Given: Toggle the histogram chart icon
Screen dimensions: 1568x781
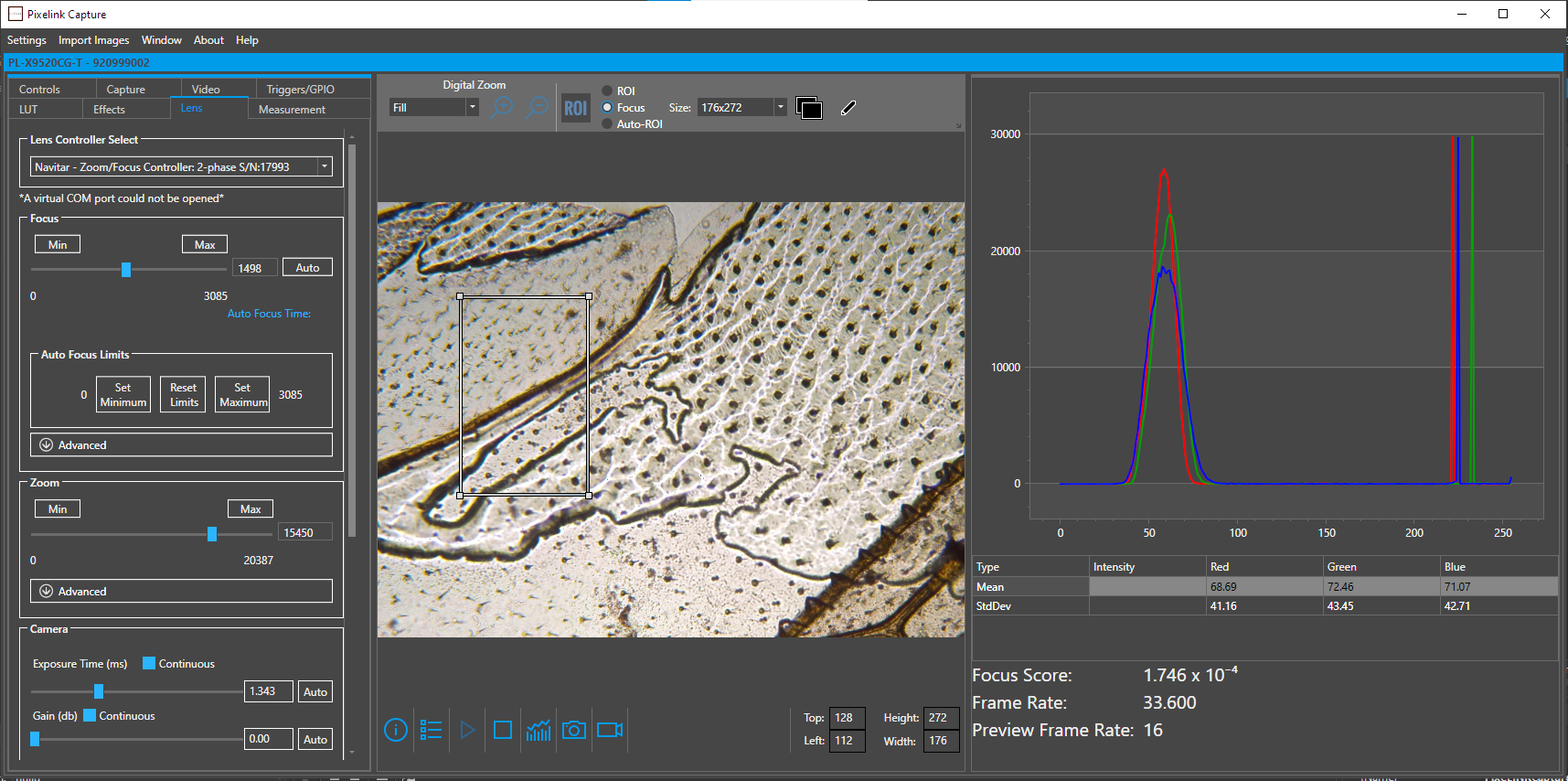Looking at the screenshot, I should (539, 730).
